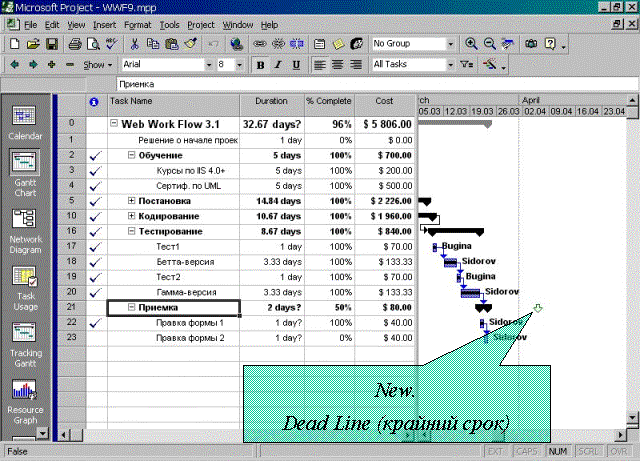Open Task Information icon
The image size is (640, 461).
pos(320,44)
